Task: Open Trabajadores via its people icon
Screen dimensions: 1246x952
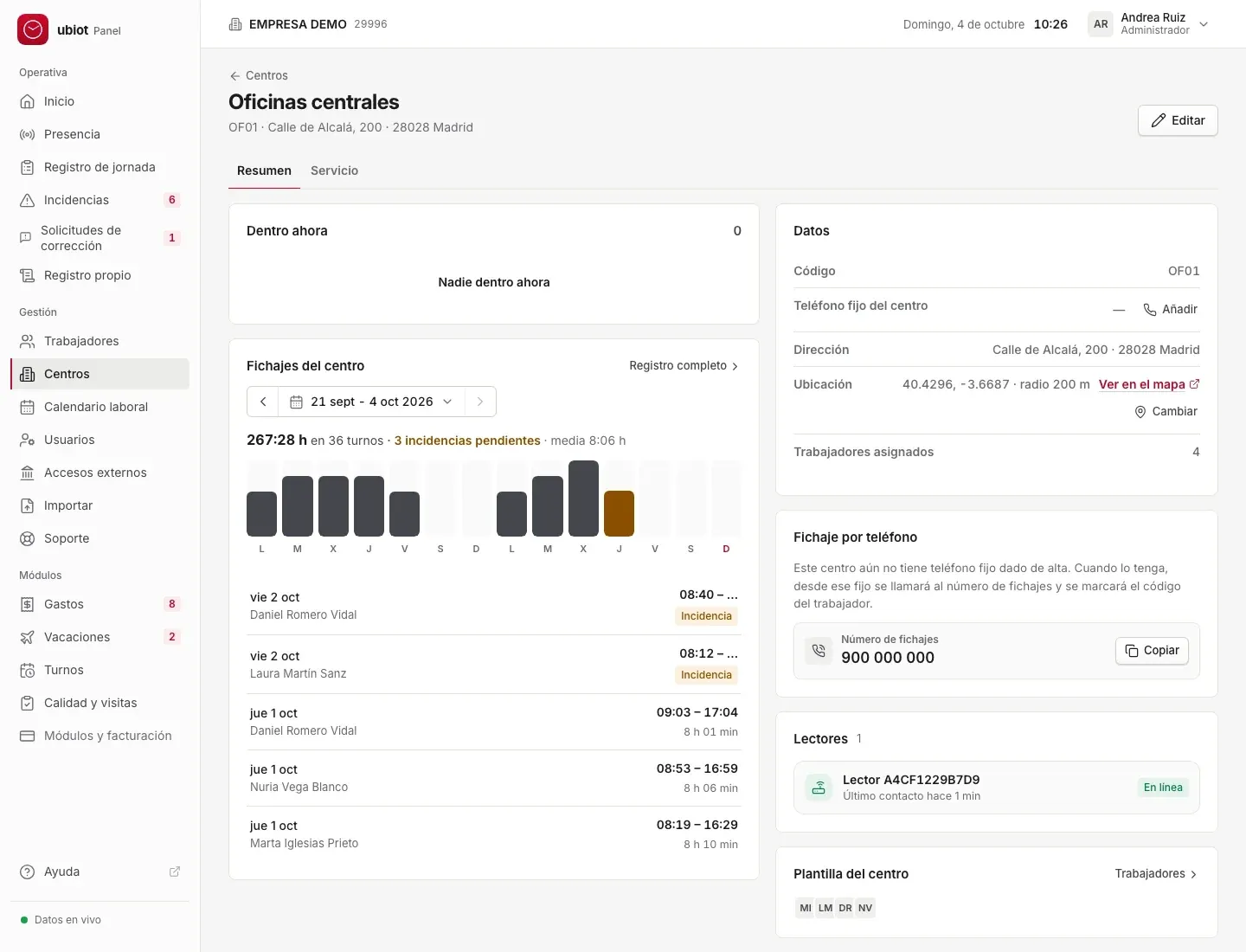Action: 28,341
